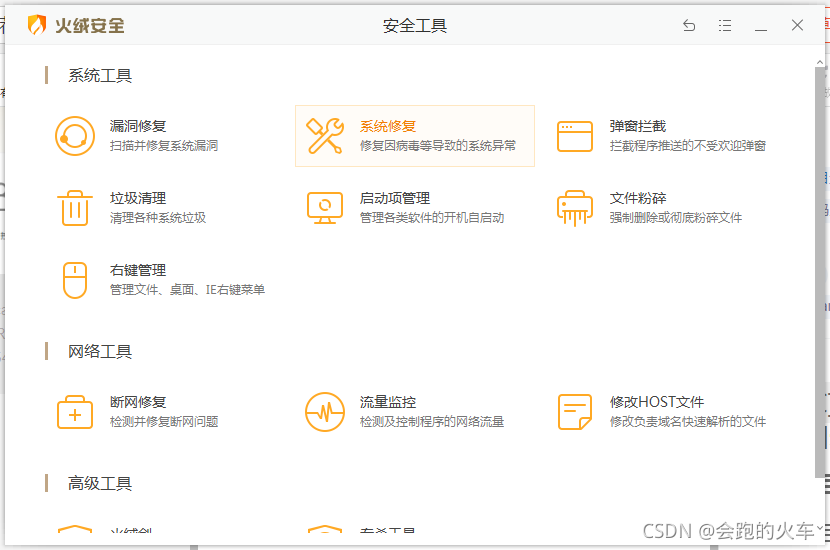
Task: Click description 拦截程序推送的不受欢迎弹窗
Action: click(x=688, y=146)
